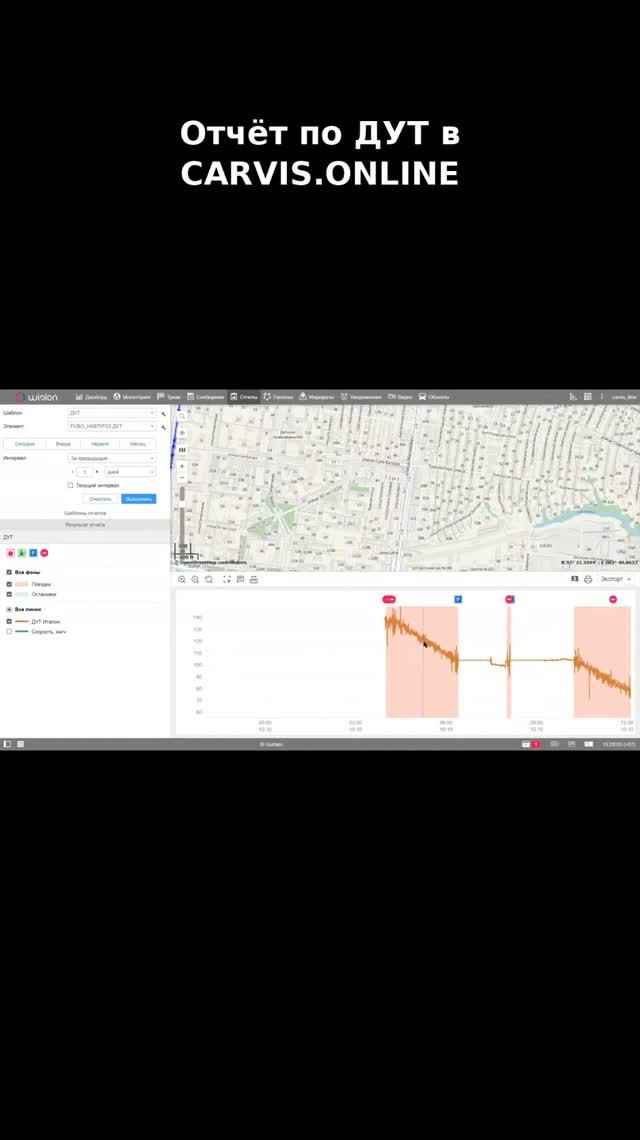
Task: Click the chart zoom-in magnifier icon
Action: (182, 579)
